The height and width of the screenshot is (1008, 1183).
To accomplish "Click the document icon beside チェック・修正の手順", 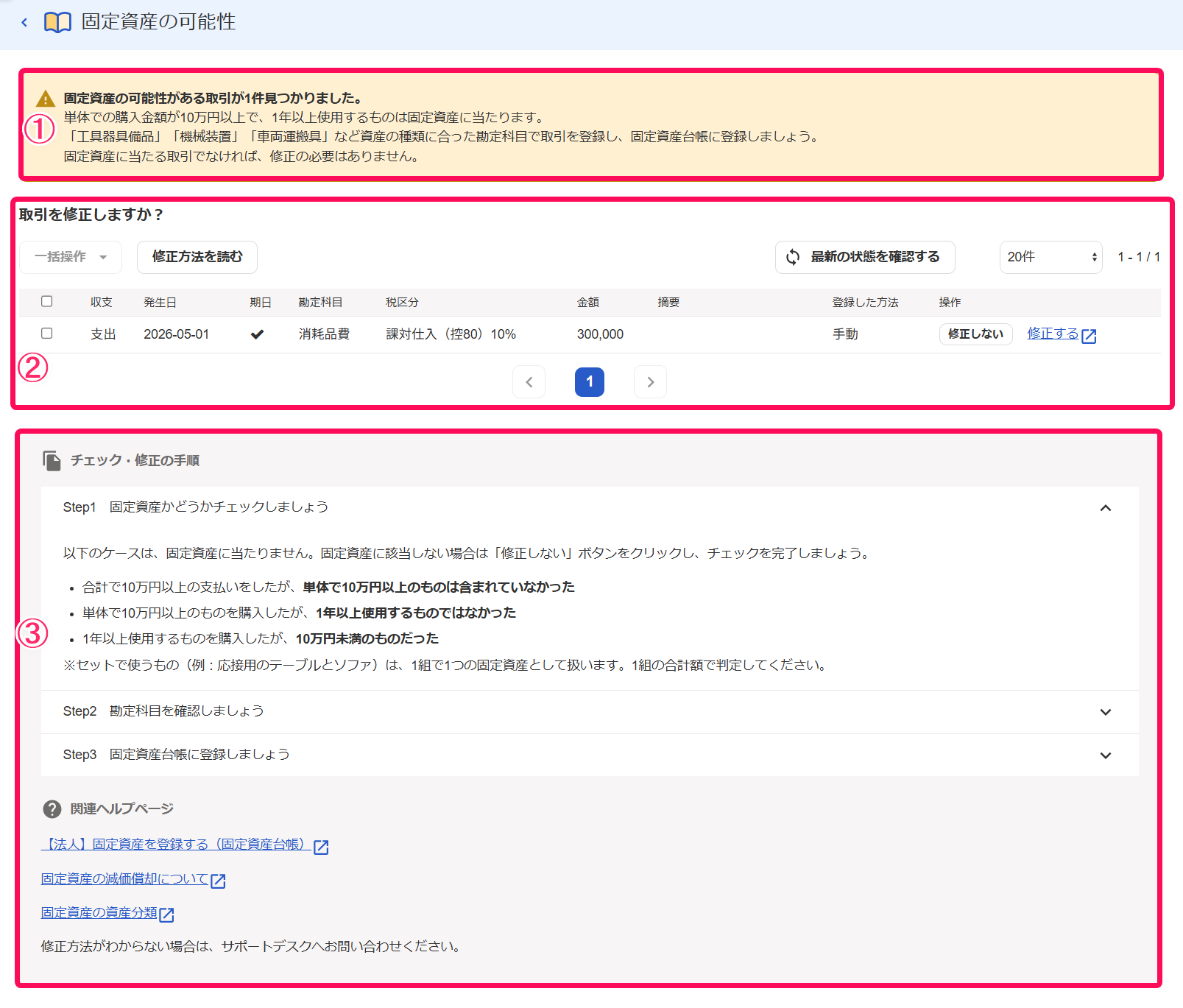I will [52, 461].
